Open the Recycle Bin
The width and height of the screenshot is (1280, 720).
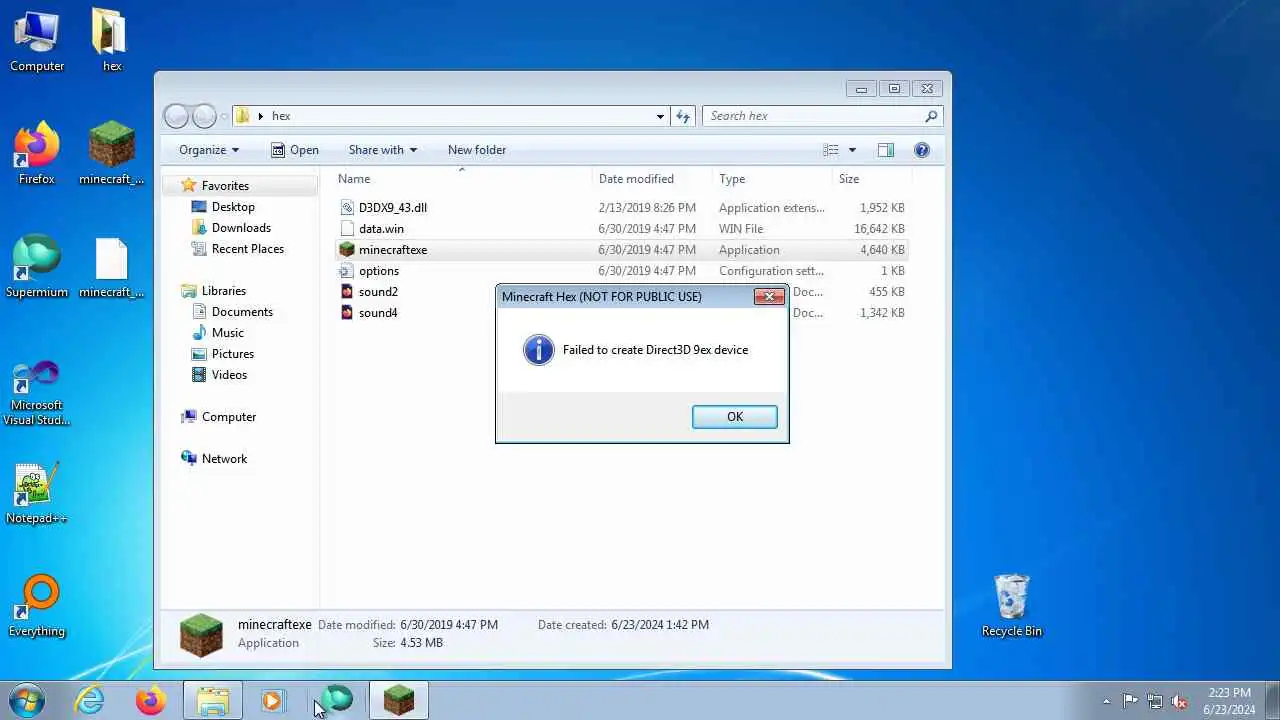[x=1012, y=606]
